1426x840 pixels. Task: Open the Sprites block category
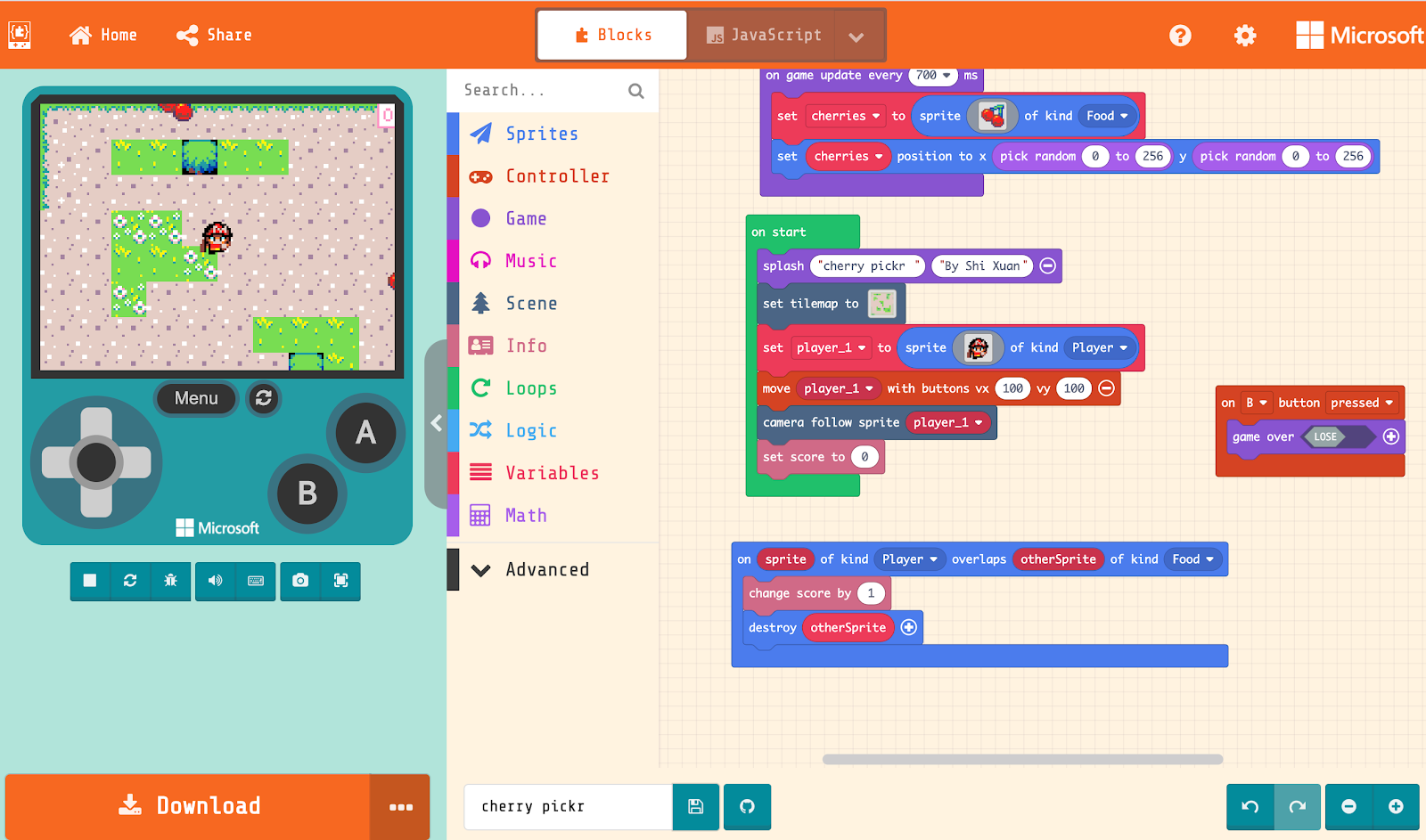pos(553,134)
